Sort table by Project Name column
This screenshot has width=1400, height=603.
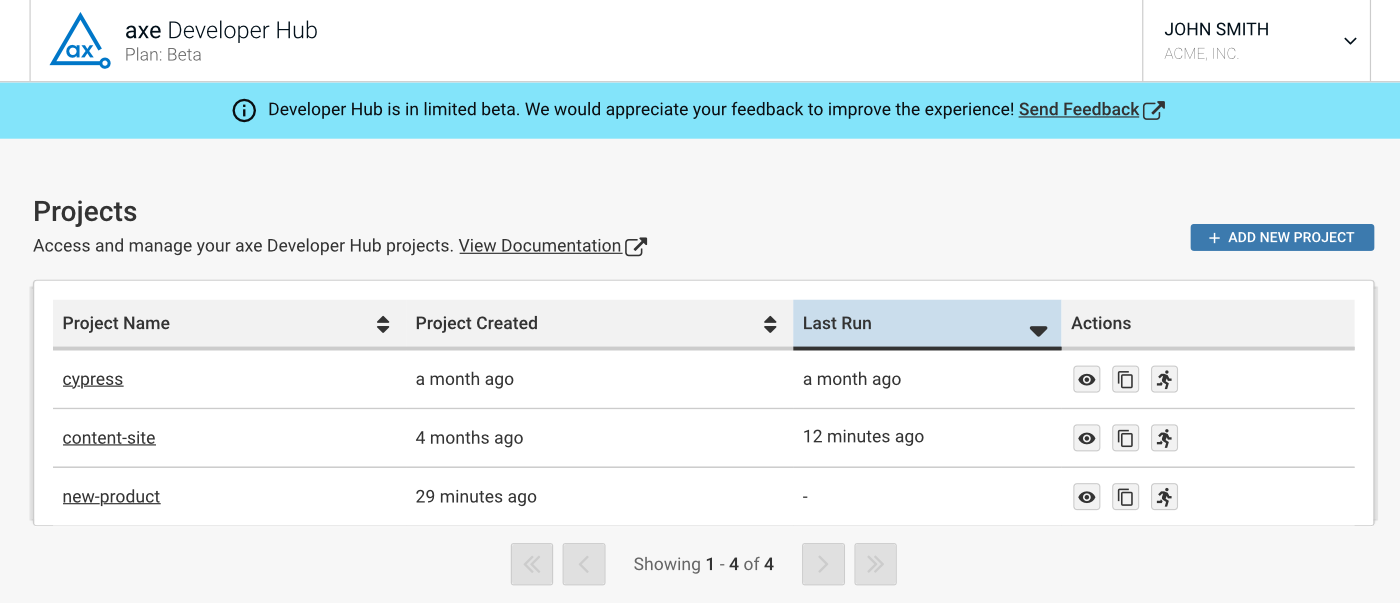pos(382,324)
